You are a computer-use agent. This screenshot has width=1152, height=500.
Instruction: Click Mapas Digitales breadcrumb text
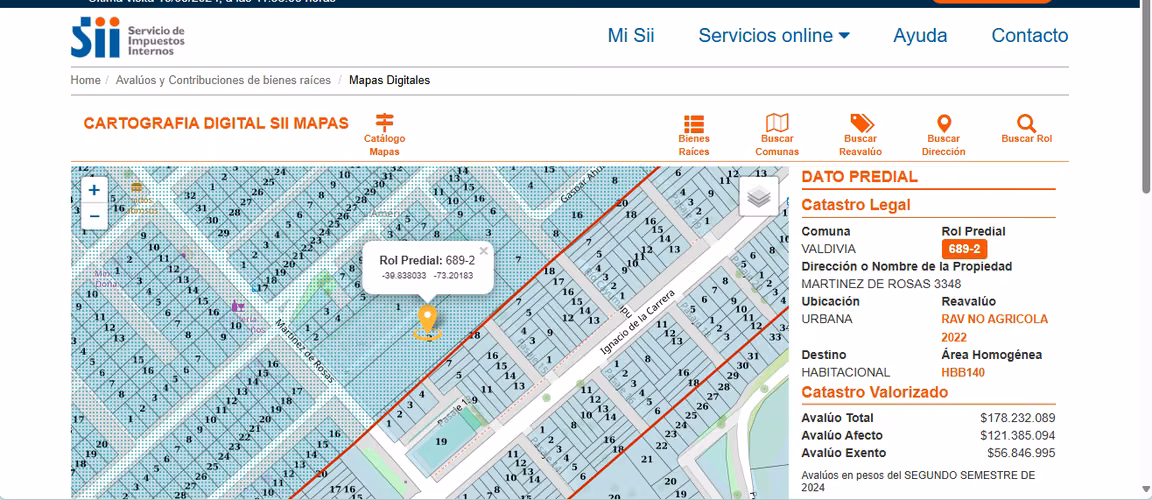click(x=389, y=80)
